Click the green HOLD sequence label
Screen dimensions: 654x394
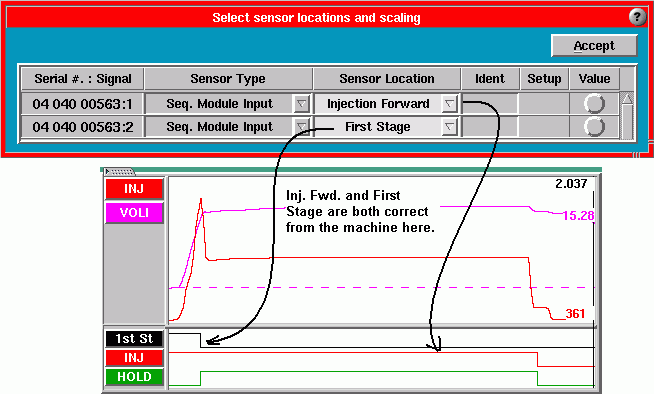click(x=134, y=376)
